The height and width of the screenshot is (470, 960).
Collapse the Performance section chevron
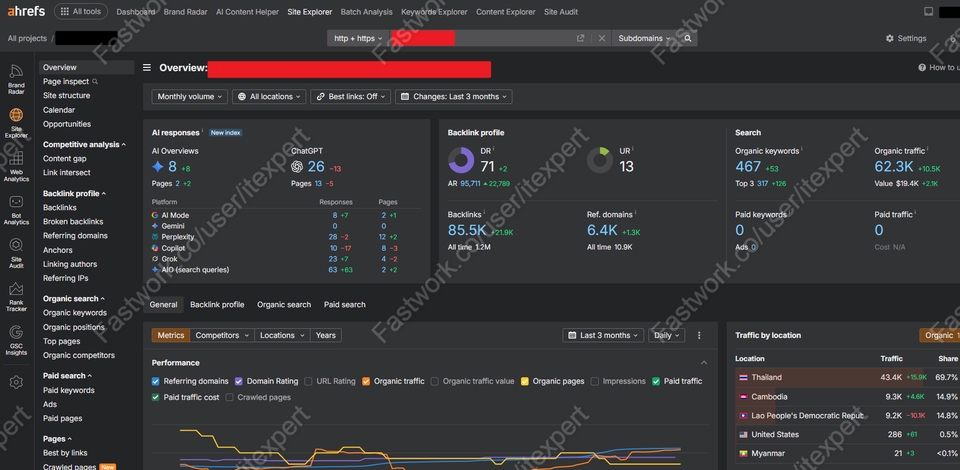pos(704,363)
